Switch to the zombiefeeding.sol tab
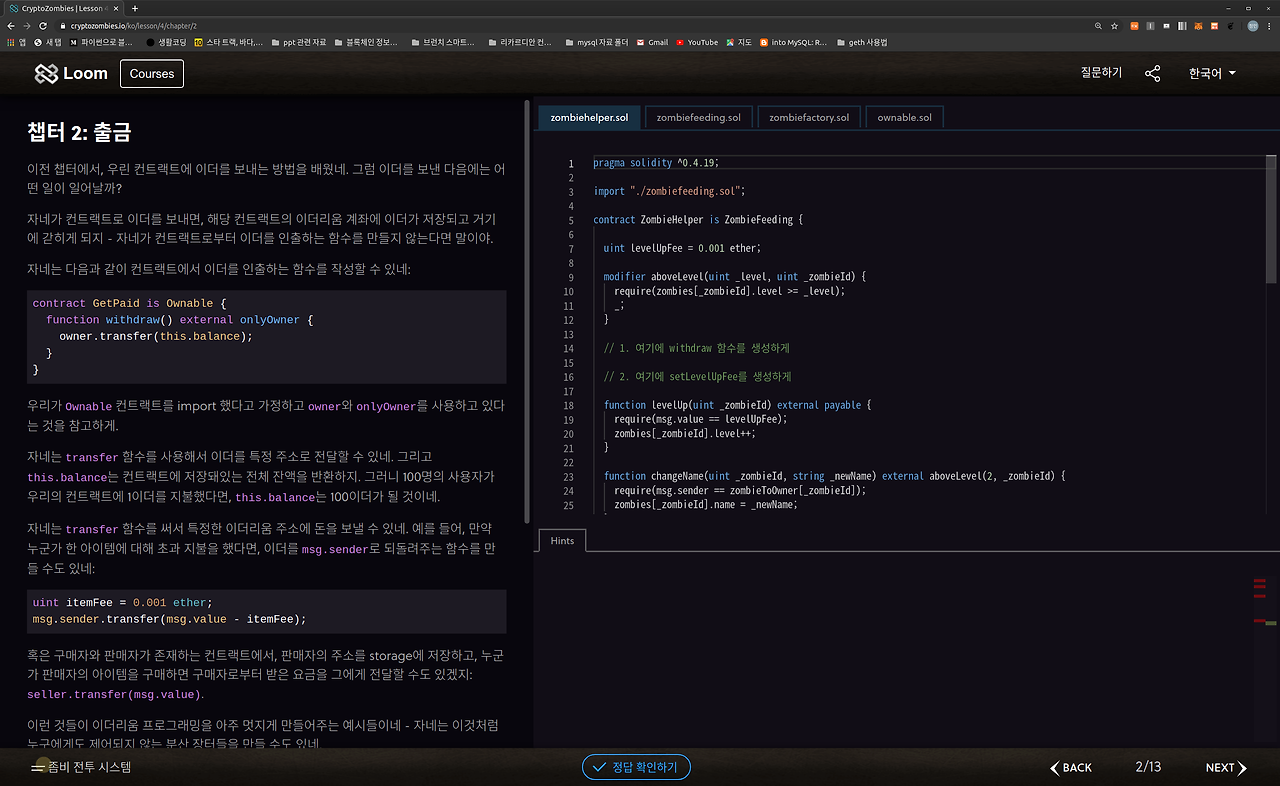This screenshot has width=1280, height=786. (699, 117)
